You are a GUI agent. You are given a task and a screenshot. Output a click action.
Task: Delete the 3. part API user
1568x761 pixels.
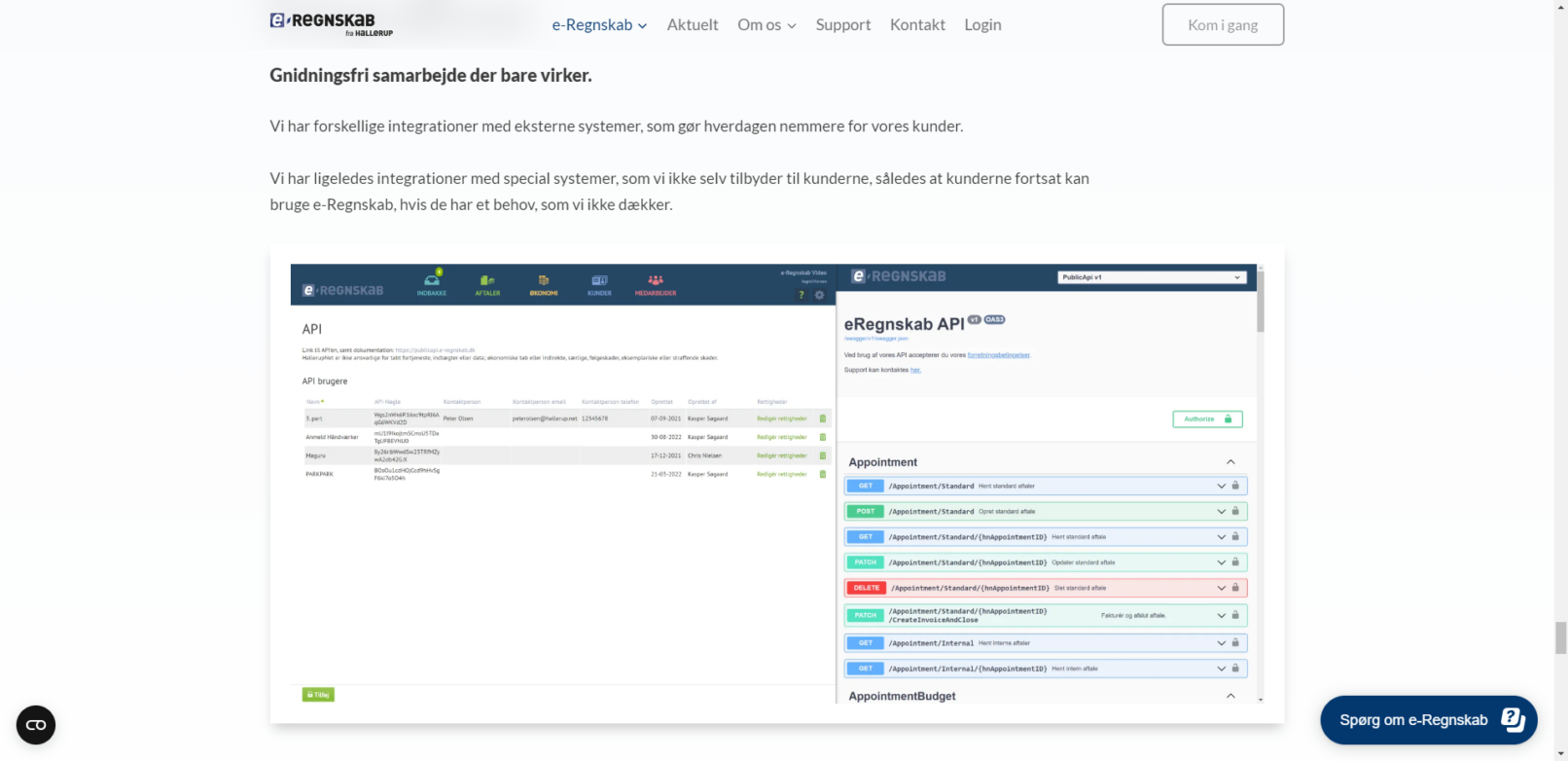tap(823, 418)
